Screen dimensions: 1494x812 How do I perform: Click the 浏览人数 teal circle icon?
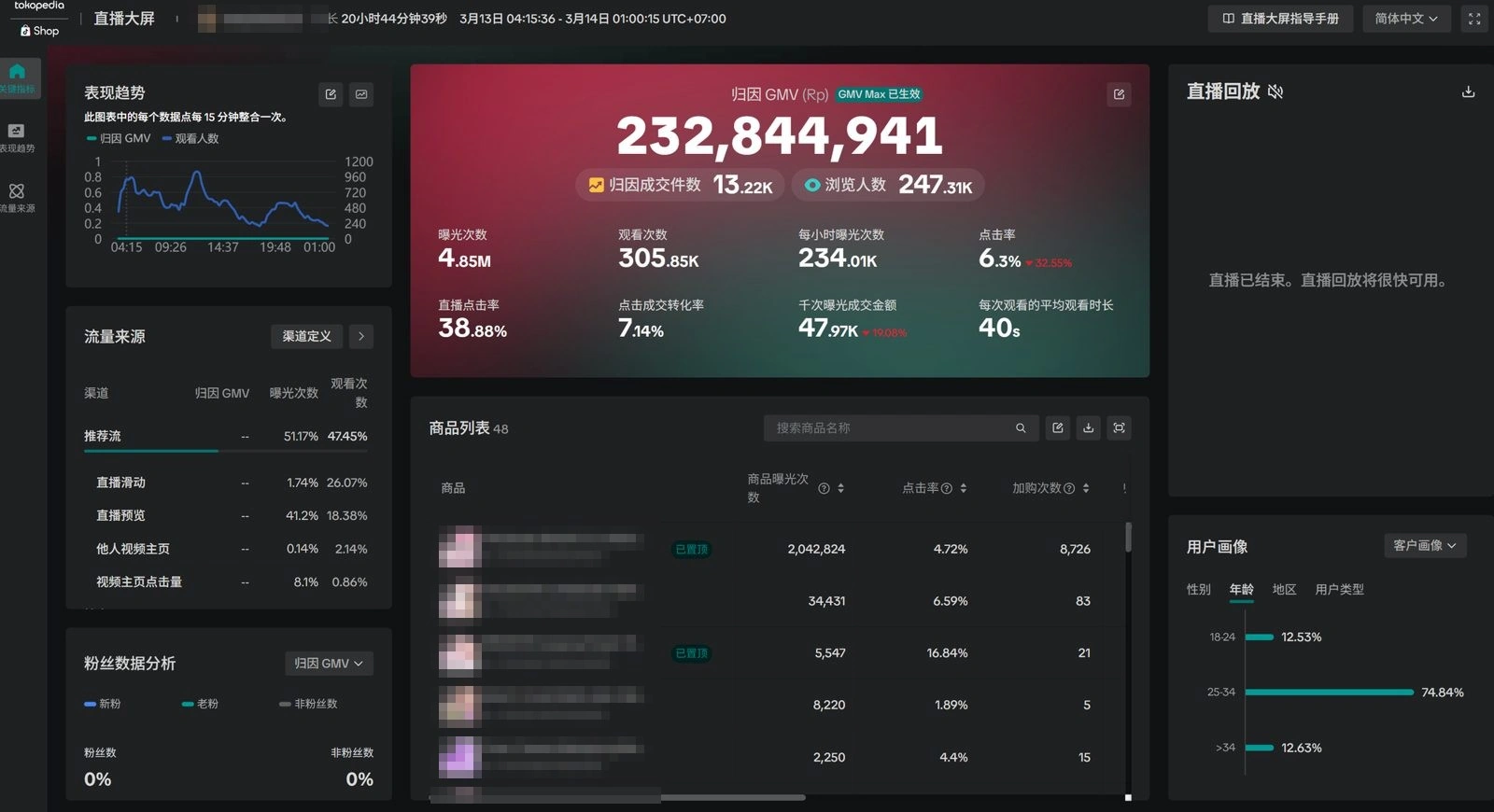pos(812,185)
